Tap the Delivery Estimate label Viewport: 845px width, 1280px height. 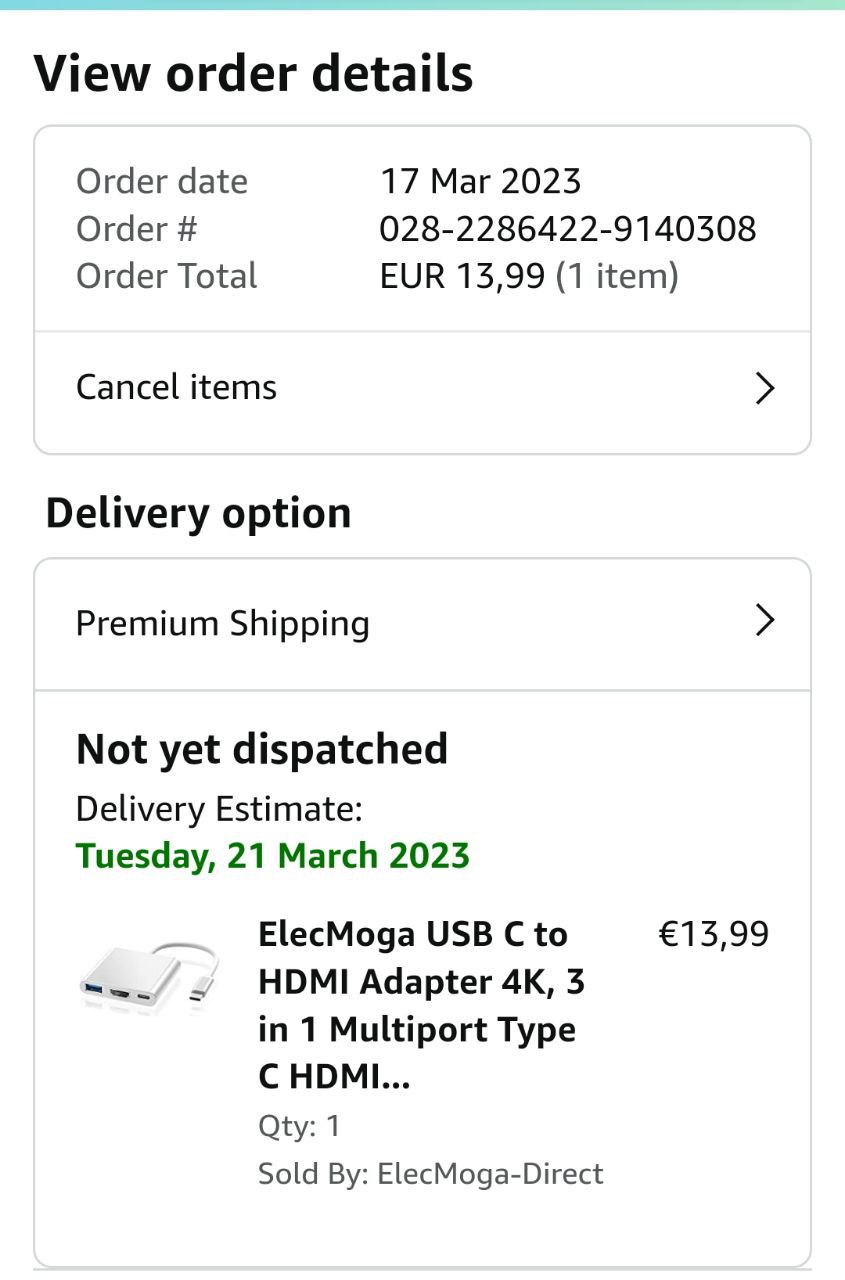[x=219, y=808]
